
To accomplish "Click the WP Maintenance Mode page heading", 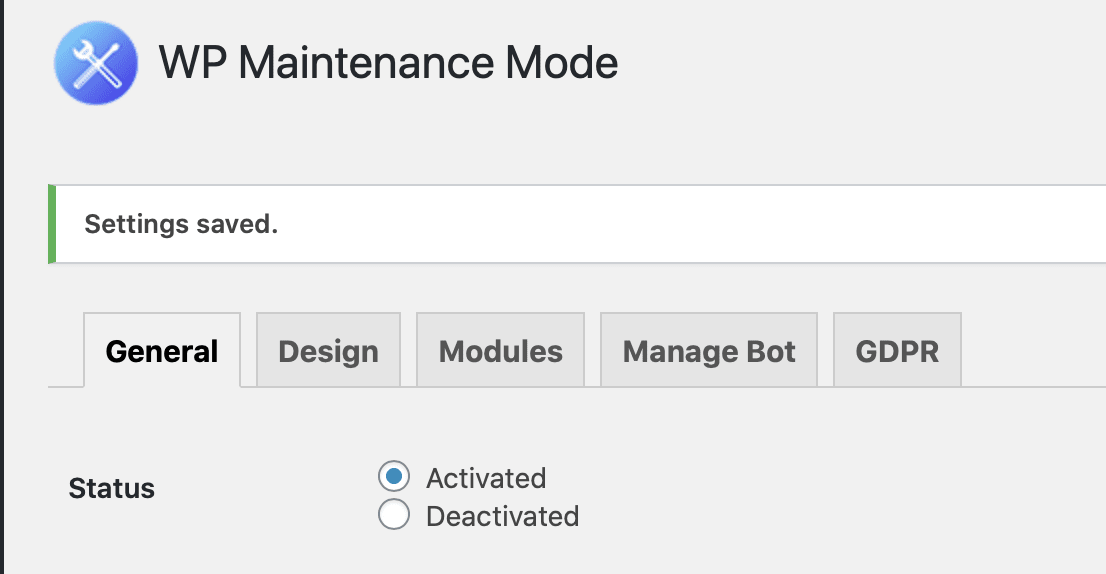I will (x=388, y=63).
